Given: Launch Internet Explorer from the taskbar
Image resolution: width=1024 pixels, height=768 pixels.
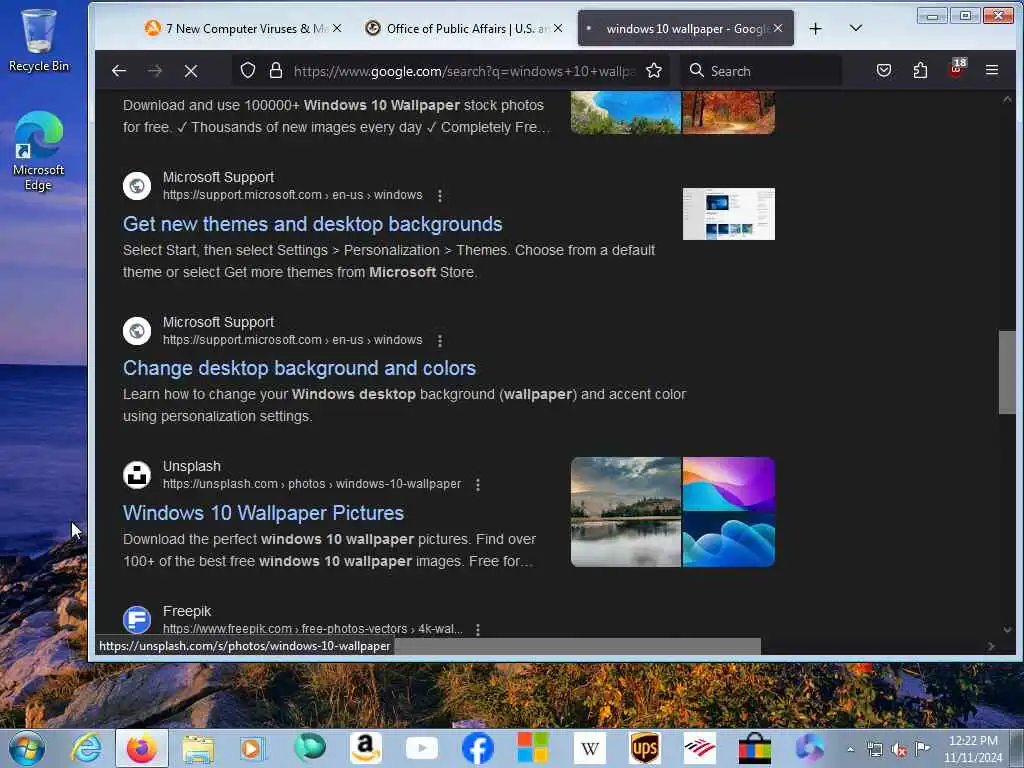Looking at the screenshot, I should coord(87,748).
